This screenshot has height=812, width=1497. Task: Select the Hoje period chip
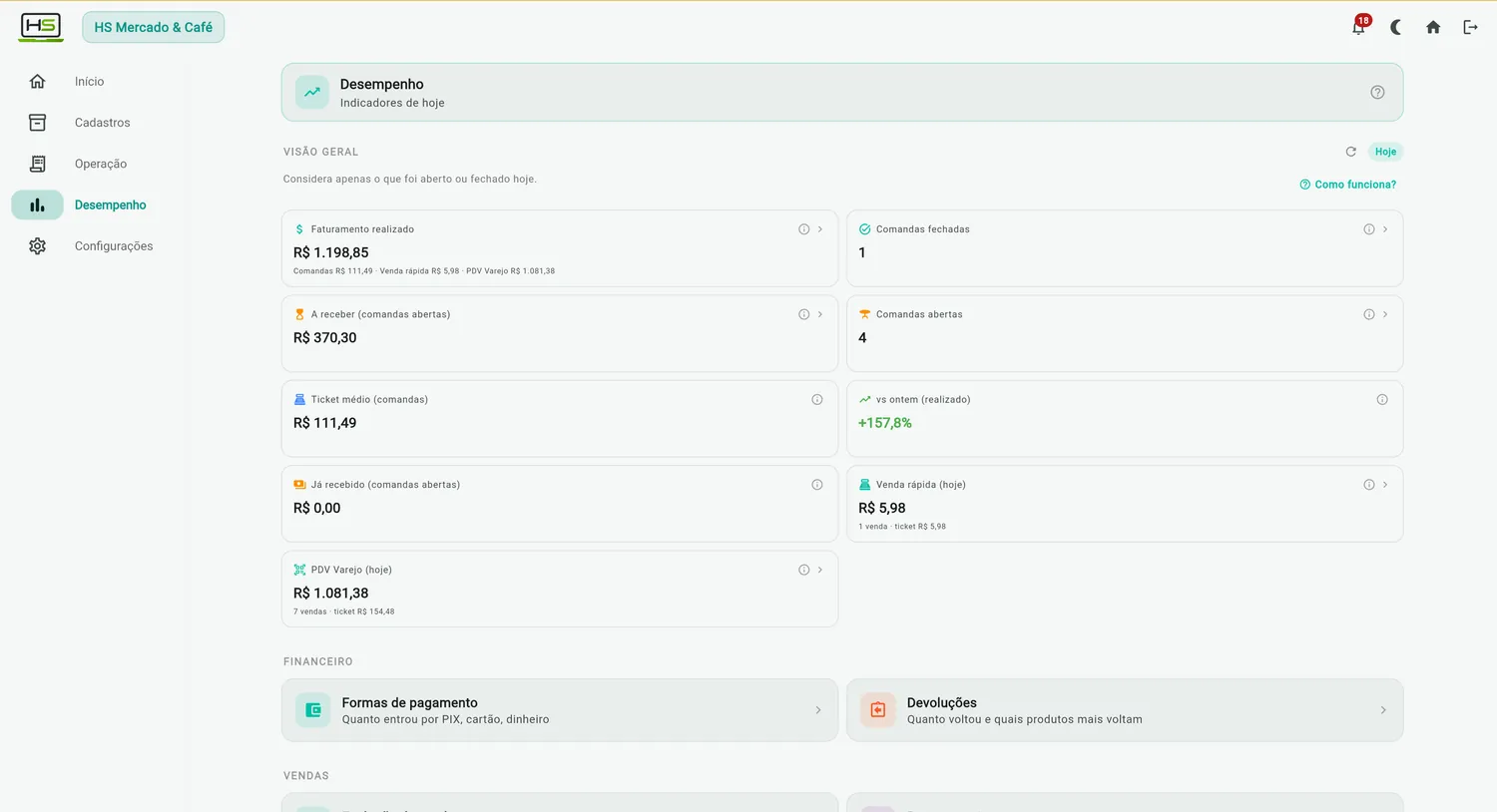1385,152
